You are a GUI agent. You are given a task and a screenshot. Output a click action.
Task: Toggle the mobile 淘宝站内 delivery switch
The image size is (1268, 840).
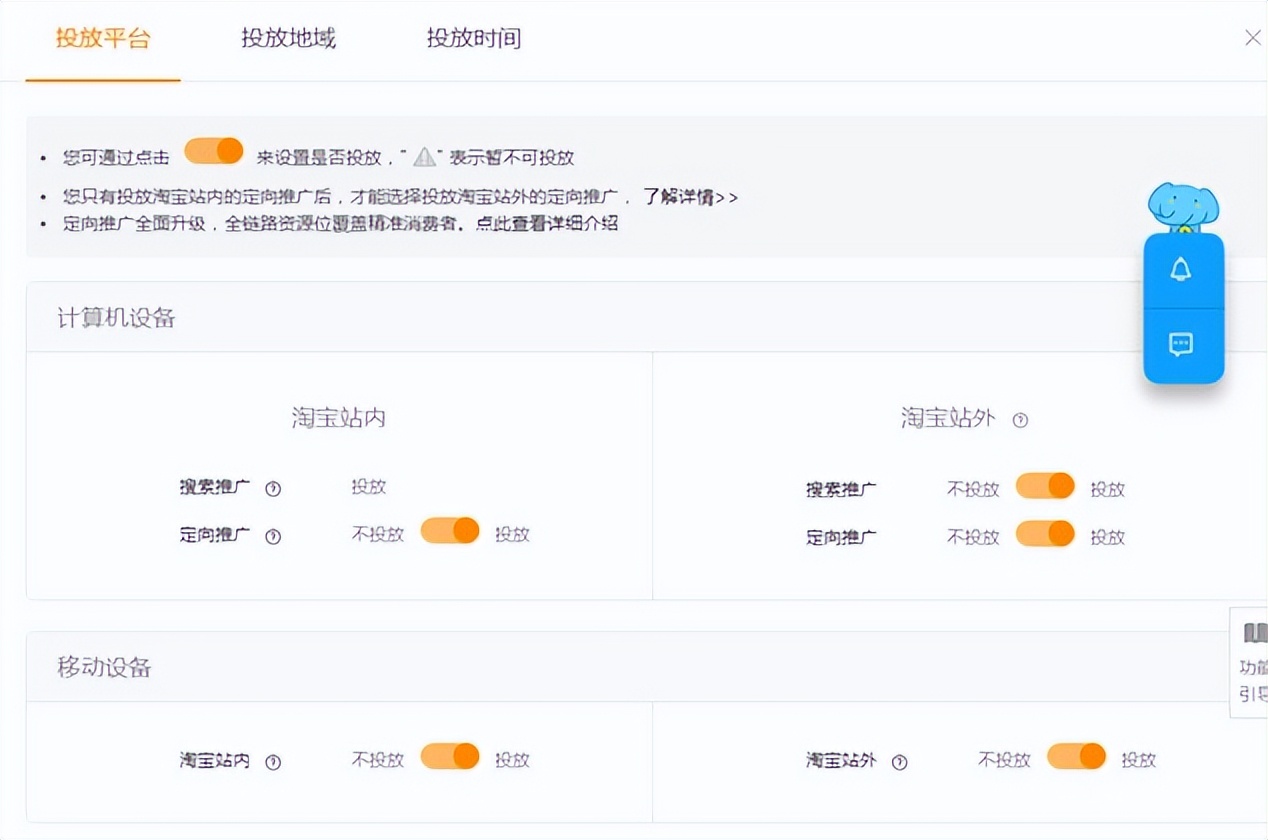[x=450, y=757]
